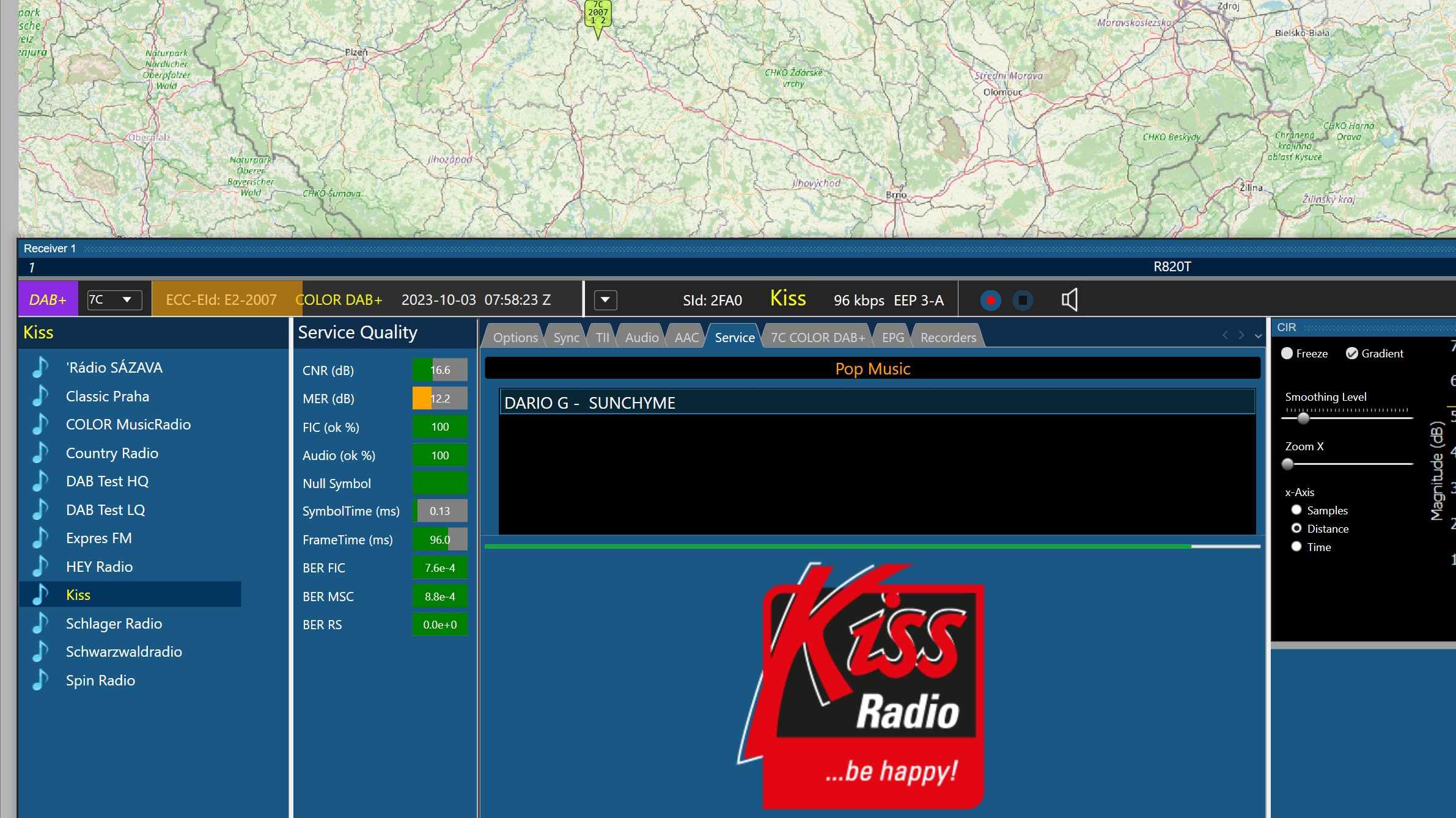
Task: Expand the tab overflow list chevron
Action: click(1258, 336)
